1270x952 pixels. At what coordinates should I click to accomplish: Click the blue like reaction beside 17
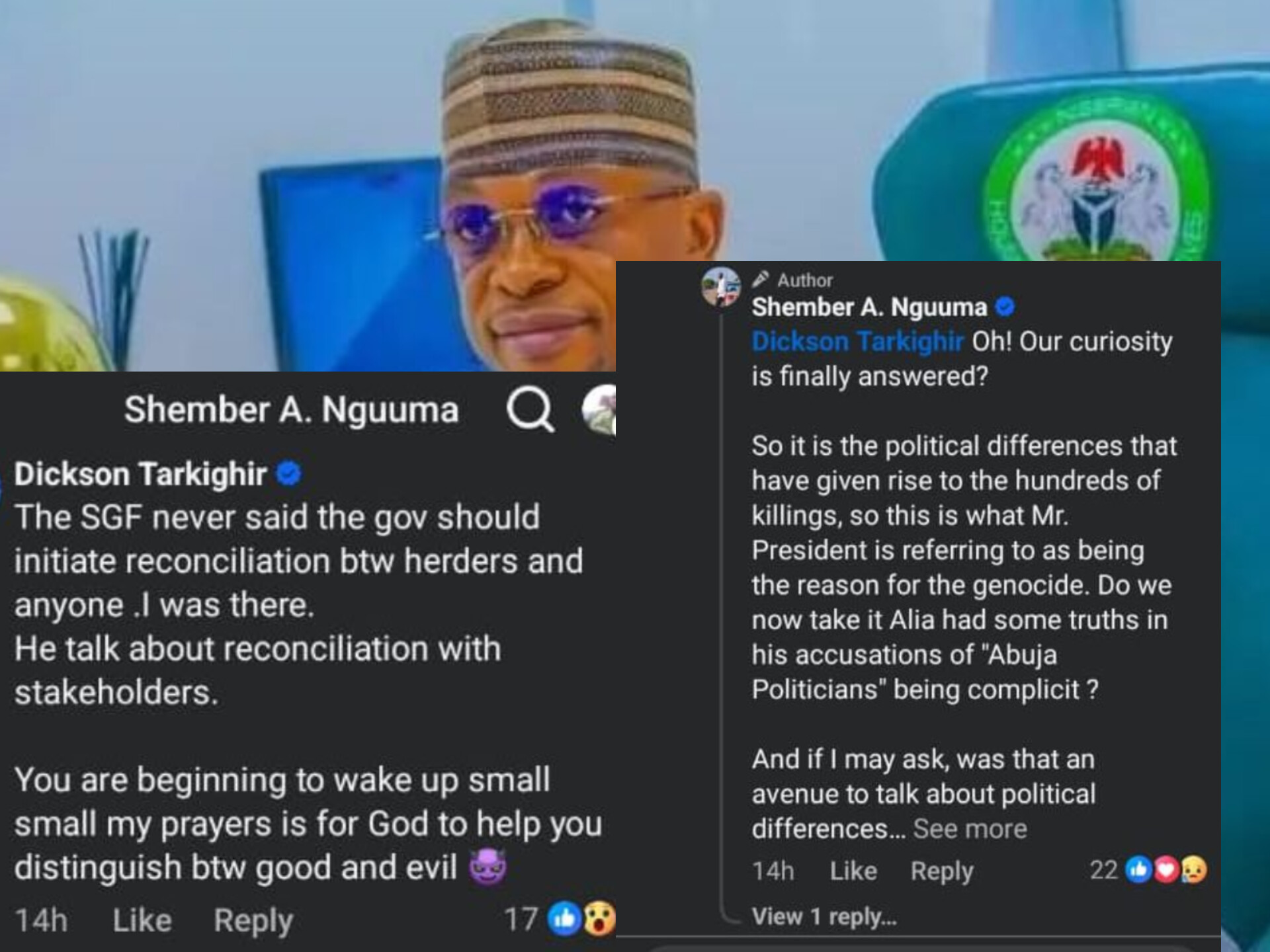pyautogui.click(x=564, y=919)
